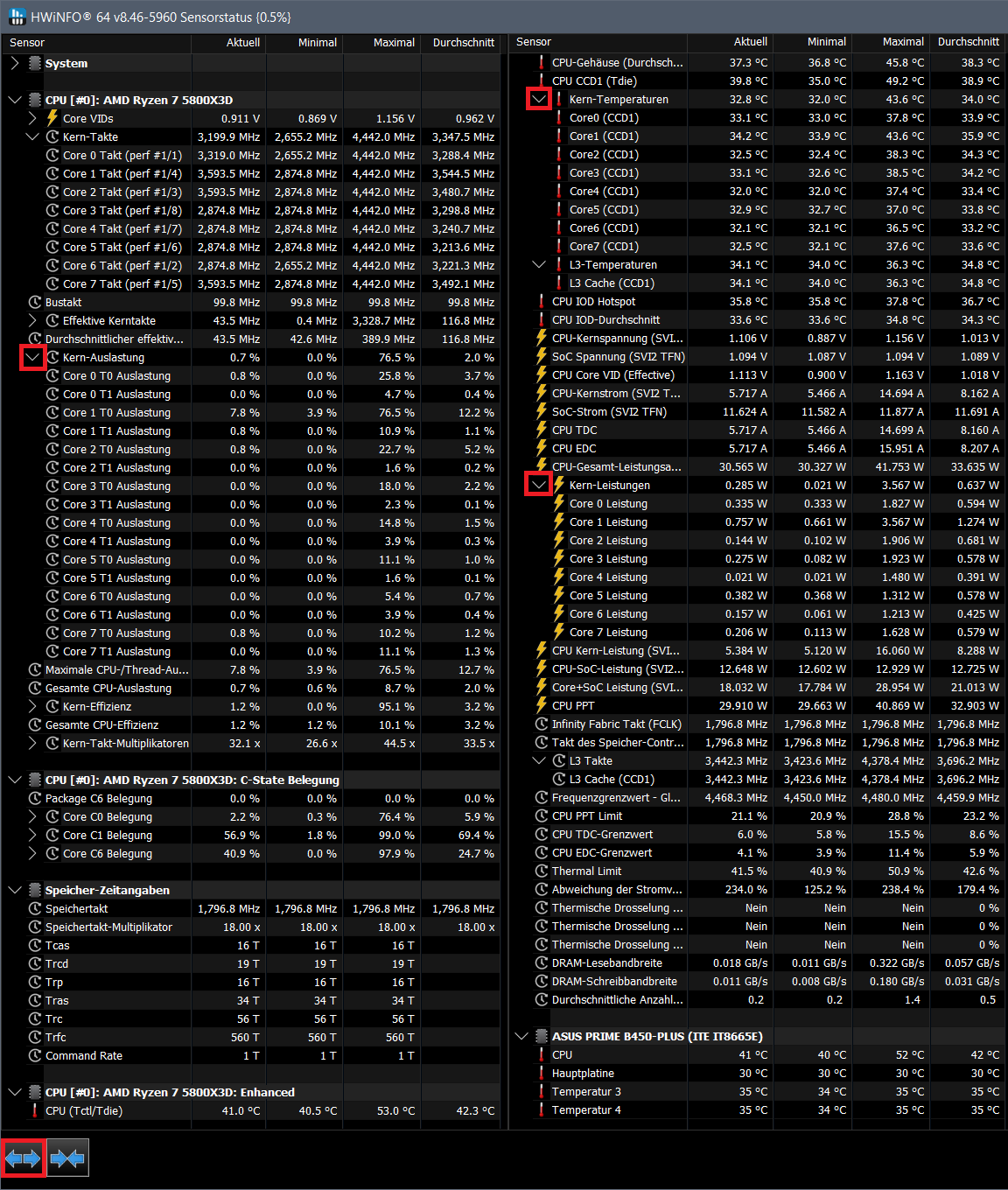The width and height of the screenshot is (1008, 1190).
Task: Click the lightning icon beside Core VIDs
Action: [x=52, y=118]
